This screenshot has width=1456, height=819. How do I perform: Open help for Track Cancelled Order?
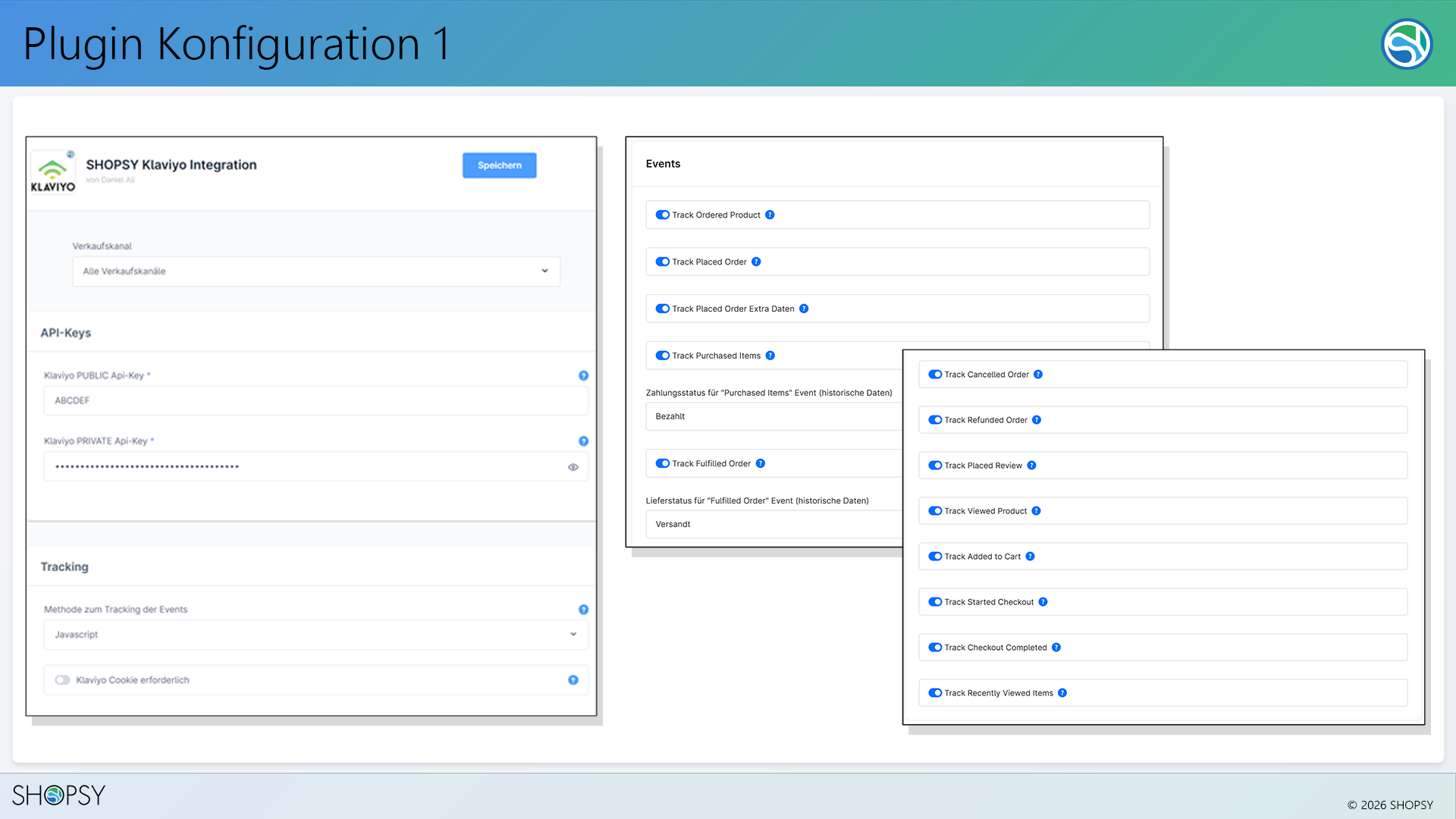point(1038,375)
